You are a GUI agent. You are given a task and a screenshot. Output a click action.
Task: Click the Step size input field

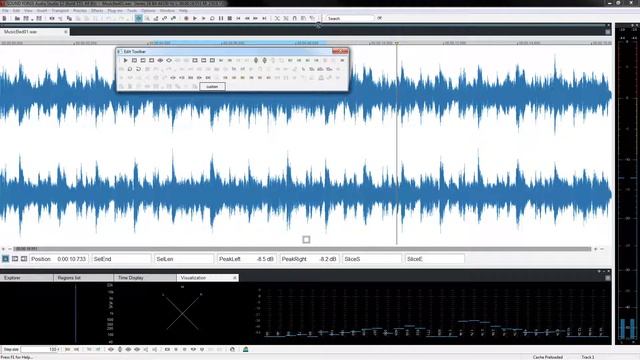pyautogui.click(x=40, y=349)
